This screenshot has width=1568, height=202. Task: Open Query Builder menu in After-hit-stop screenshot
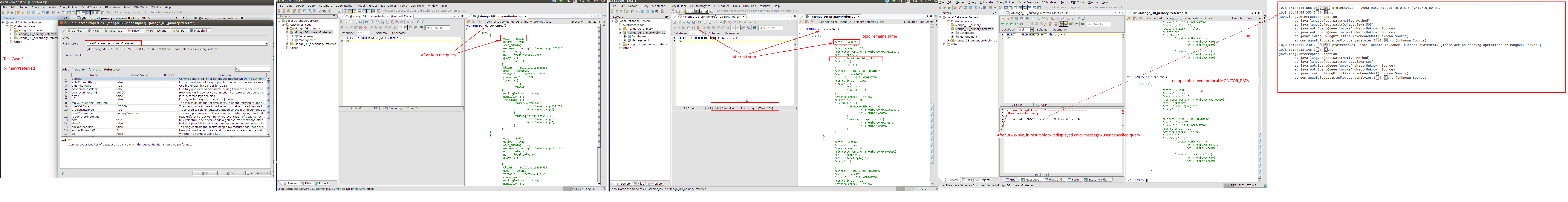pos(678,6)
